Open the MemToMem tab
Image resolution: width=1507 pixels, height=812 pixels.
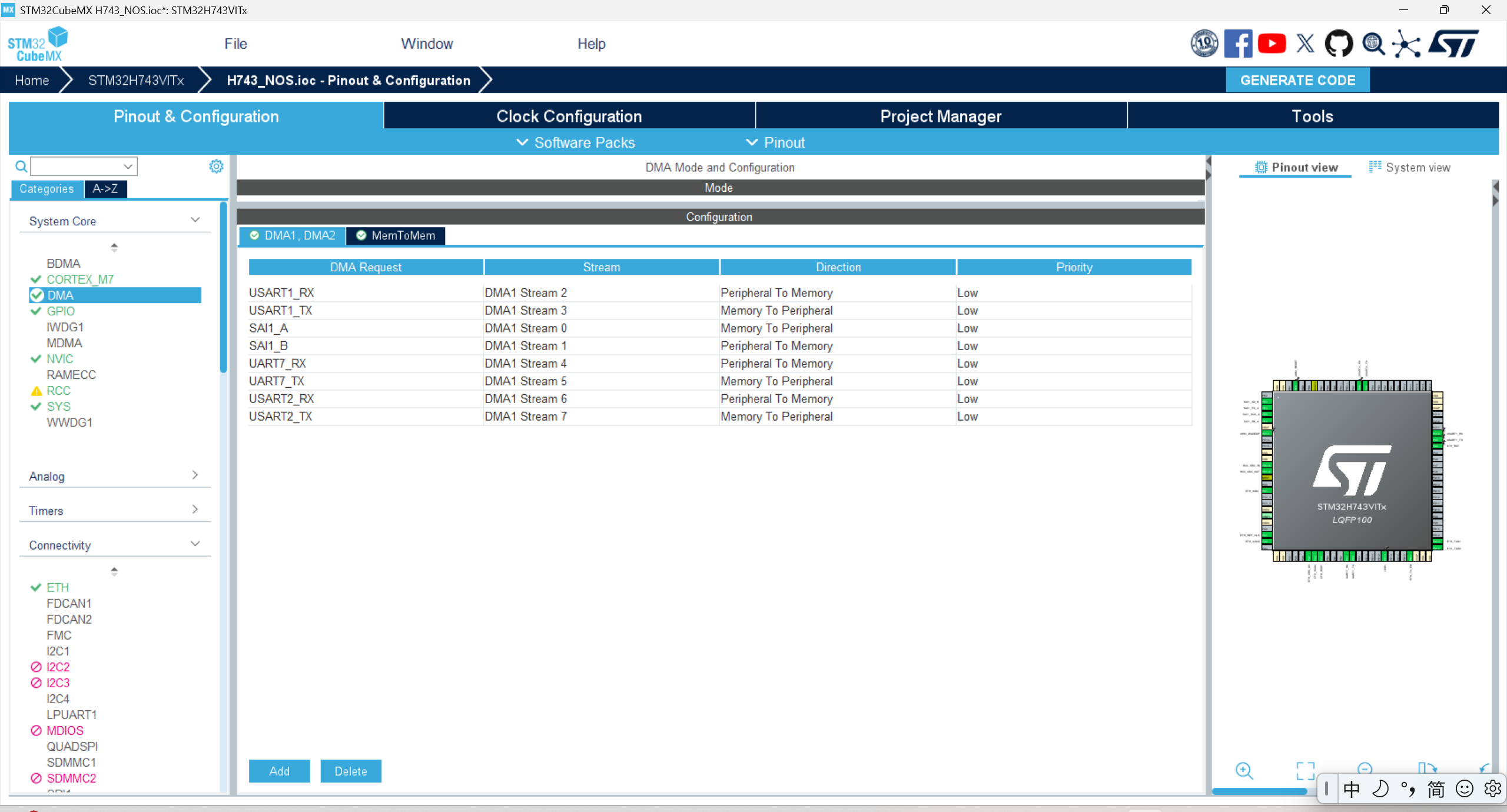click(396, 235)
